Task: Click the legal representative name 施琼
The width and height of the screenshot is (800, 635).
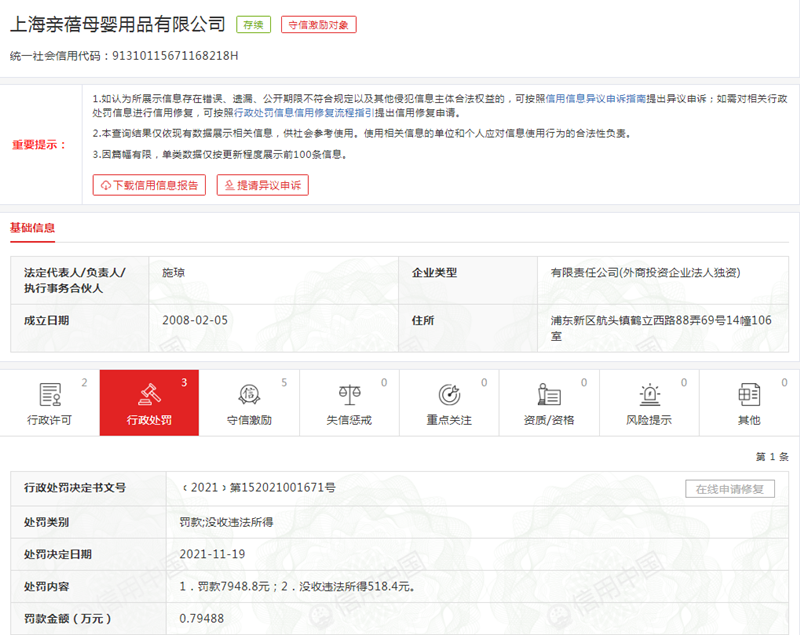Action: click(x=173, y=273)
